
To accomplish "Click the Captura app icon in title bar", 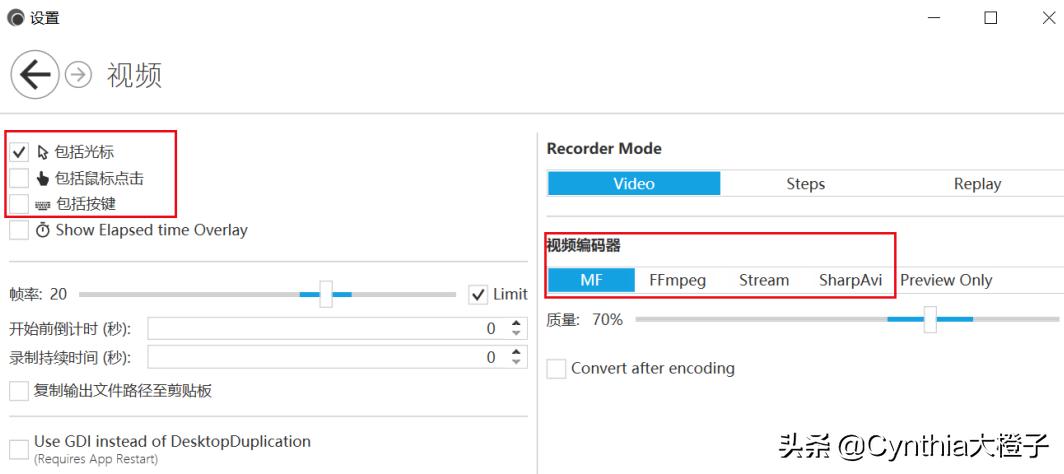I will click(15, 17).
